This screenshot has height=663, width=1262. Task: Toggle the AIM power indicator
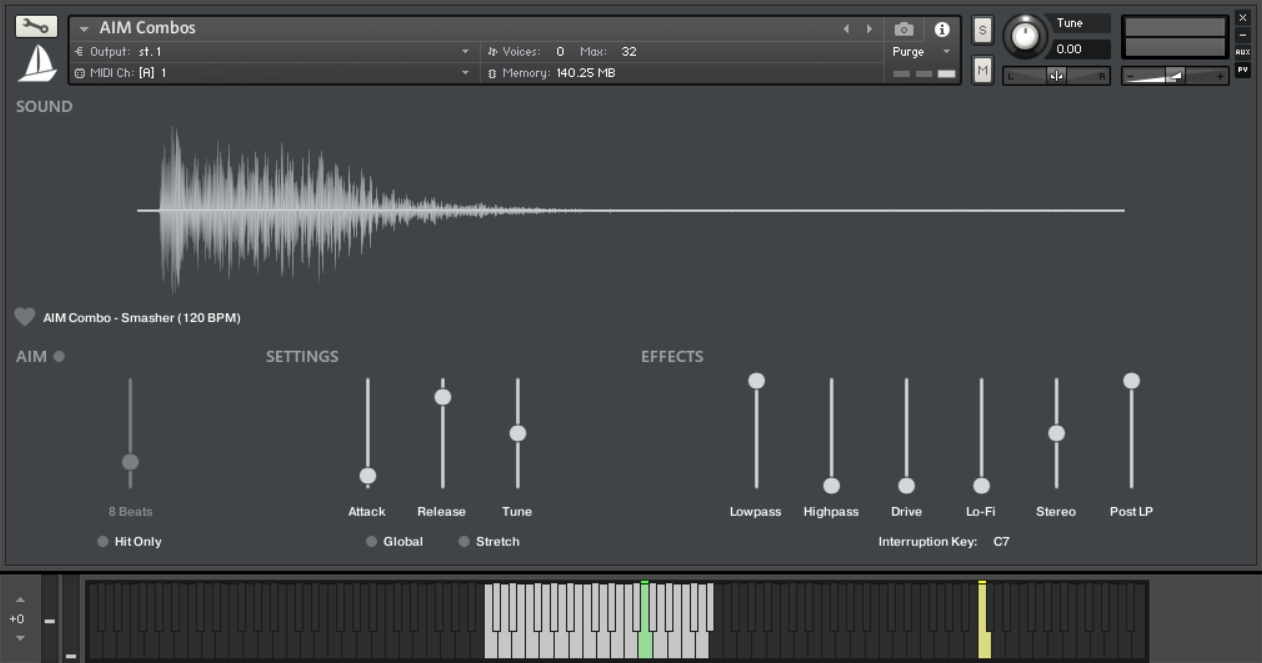(x=59, y=356)
